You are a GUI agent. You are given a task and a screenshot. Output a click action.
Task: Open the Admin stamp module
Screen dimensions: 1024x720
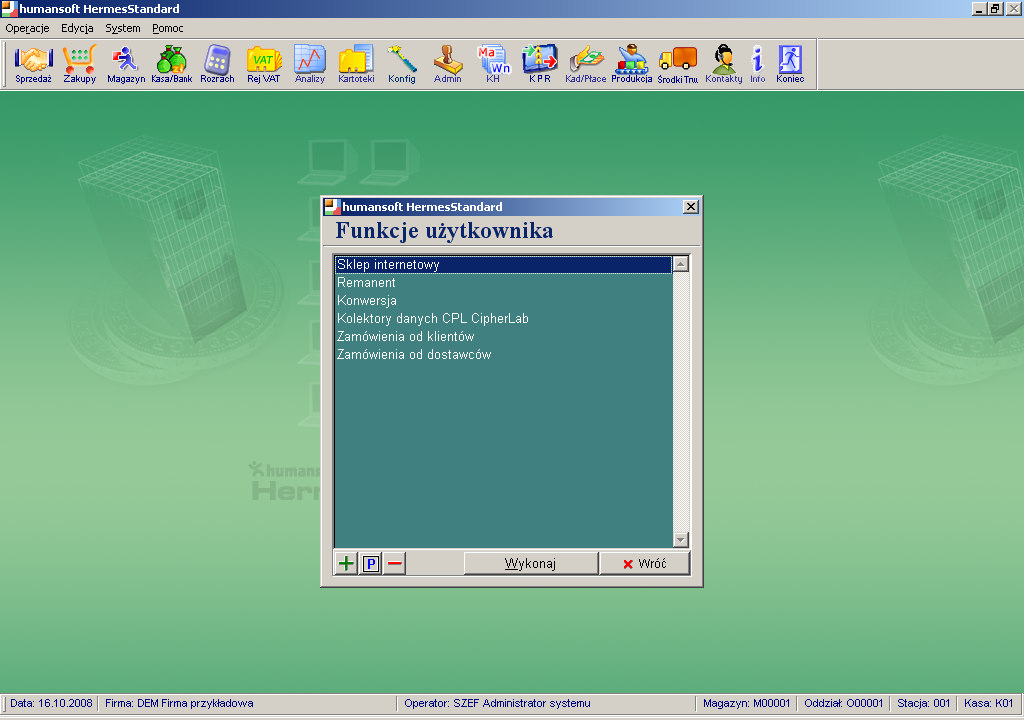[x=447, y=64]
